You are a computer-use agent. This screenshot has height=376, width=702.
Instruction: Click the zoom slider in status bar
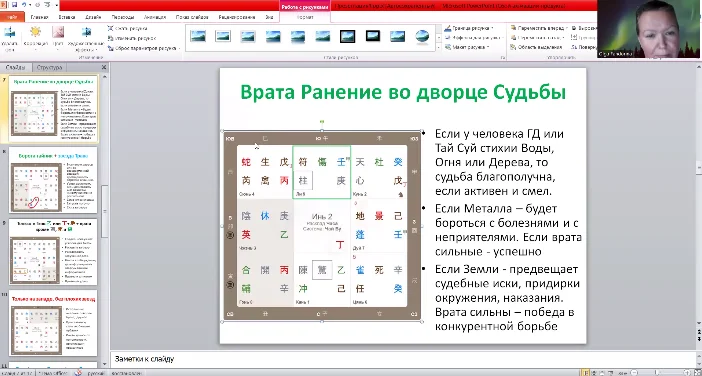click(x=658, y=372)
